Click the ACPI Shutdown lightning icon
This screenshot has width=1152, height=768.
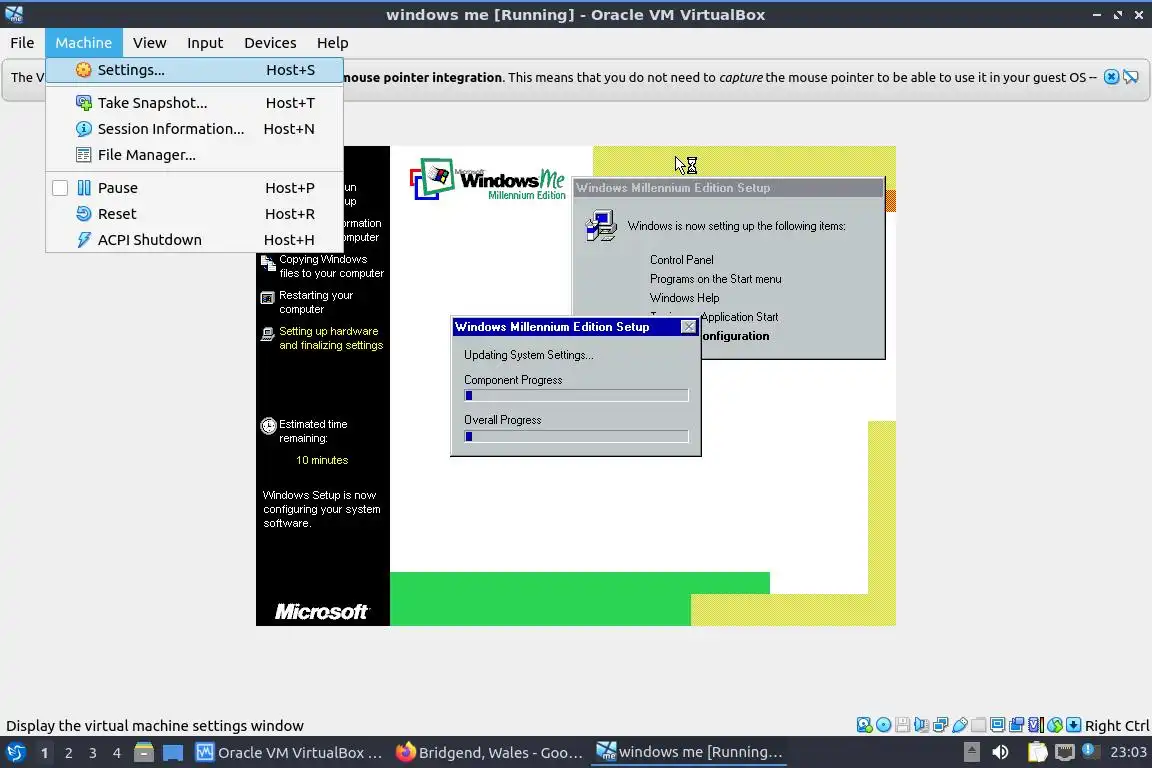tap(84, 240)
